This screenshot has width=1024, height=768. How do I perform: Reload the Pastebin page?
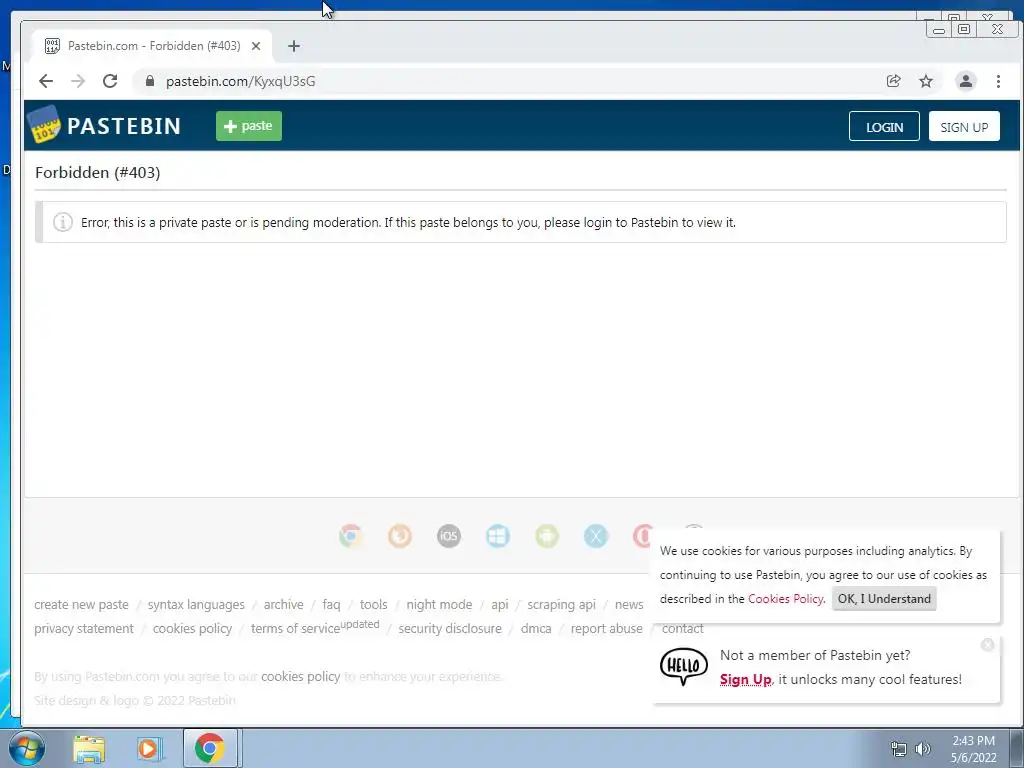pos(110,81)
